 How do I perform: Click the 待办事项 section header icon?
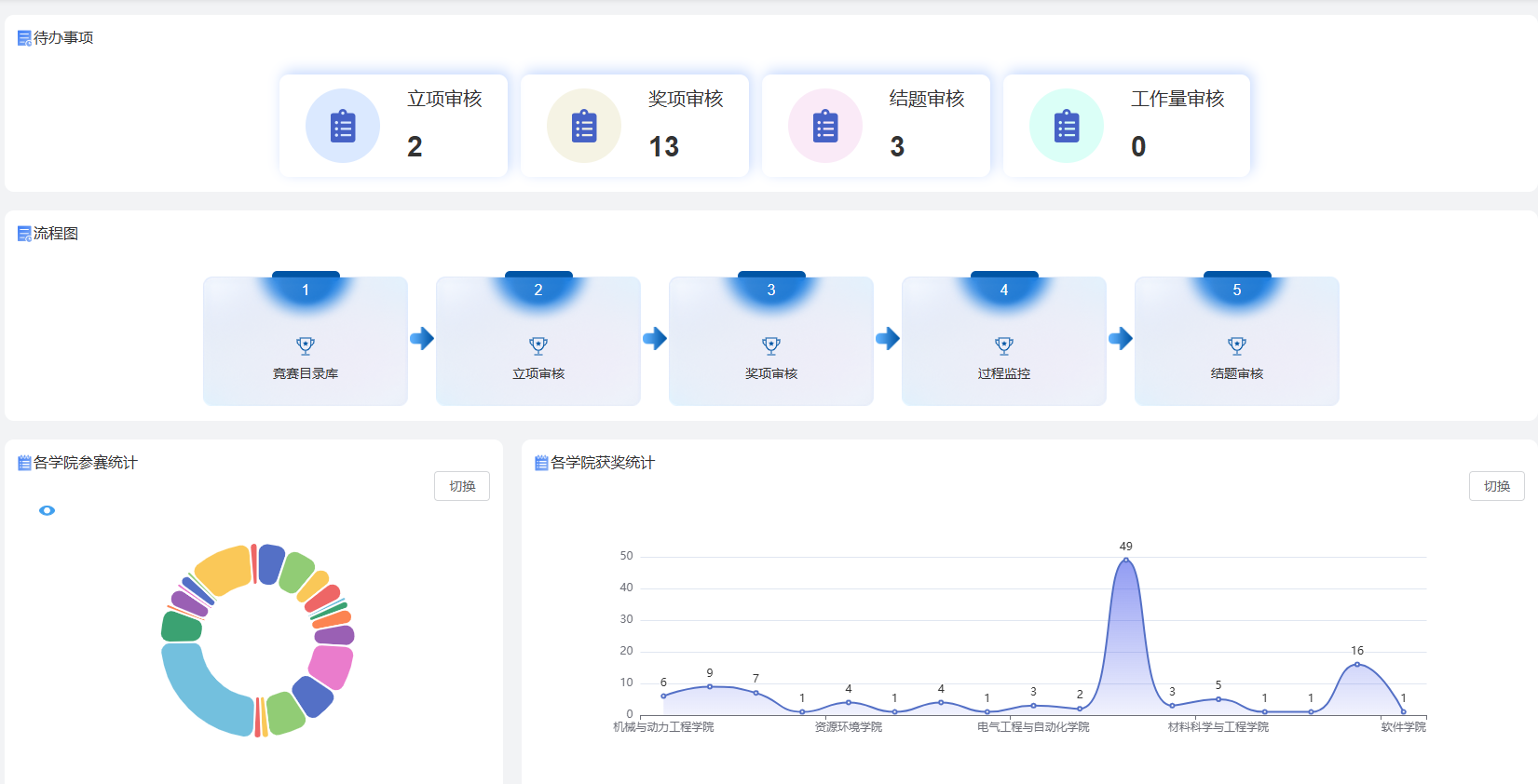pos(24,38)
